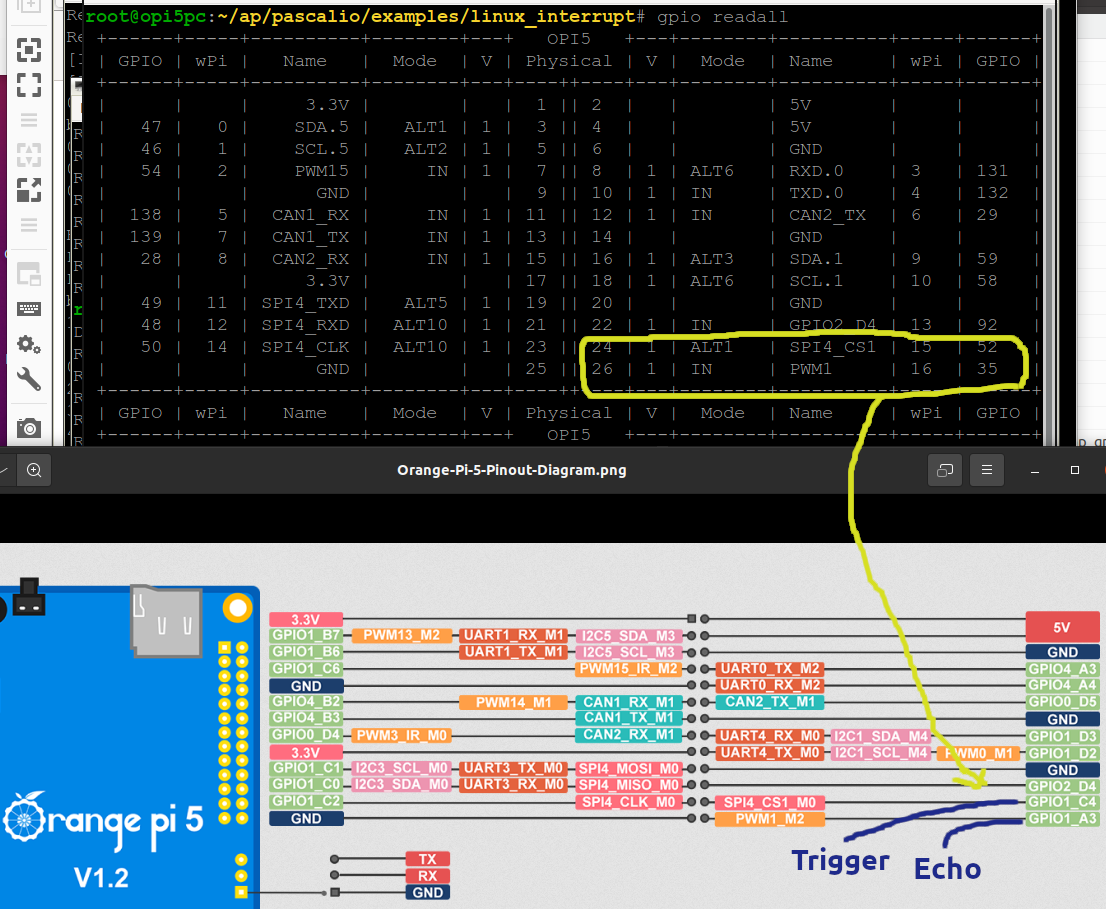Click the SCL.1 cell in the terminal table
The width and height of the screenshot is (1106, 909).
click(x=816, y=281)
